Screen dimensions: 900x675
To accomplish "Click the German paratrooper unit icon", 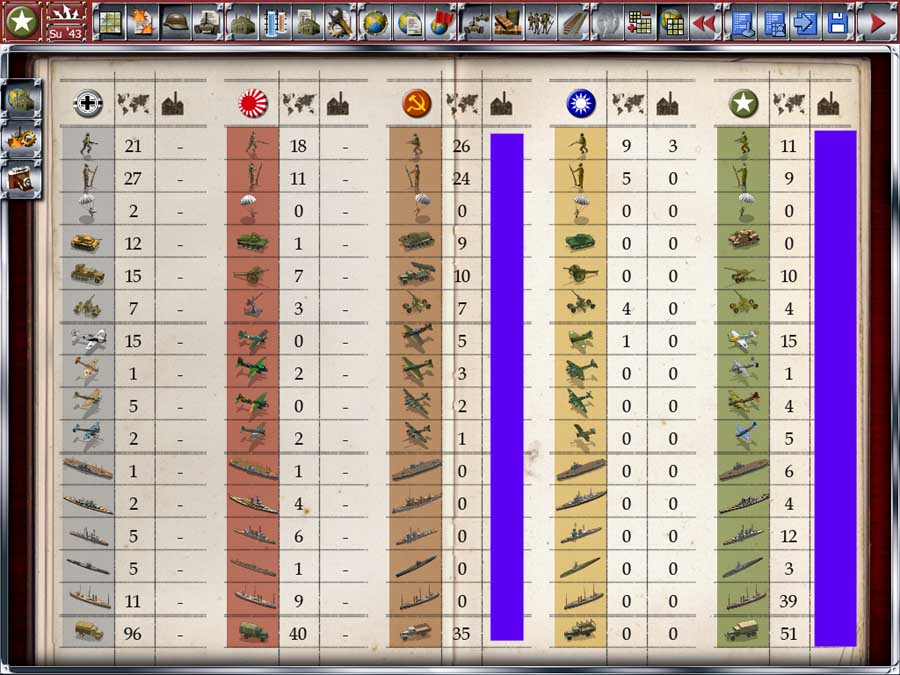I will click(87, 207).
